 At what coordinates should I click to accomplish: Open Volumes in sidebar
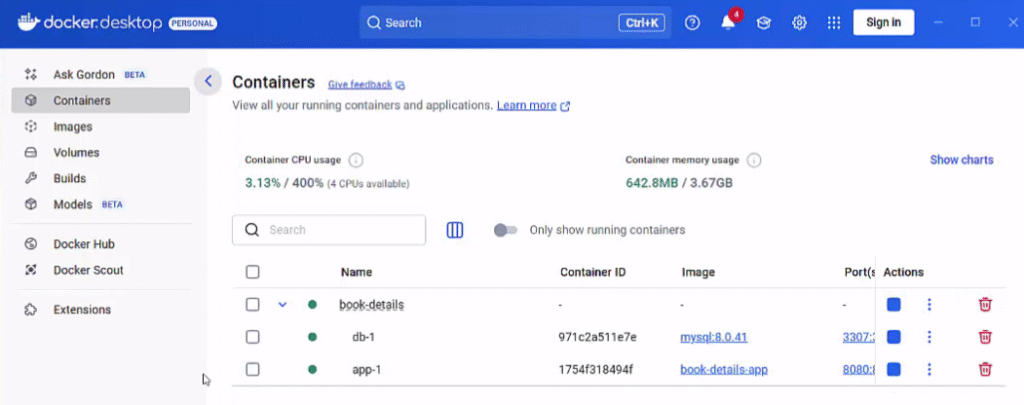click(x=101, y=152)
